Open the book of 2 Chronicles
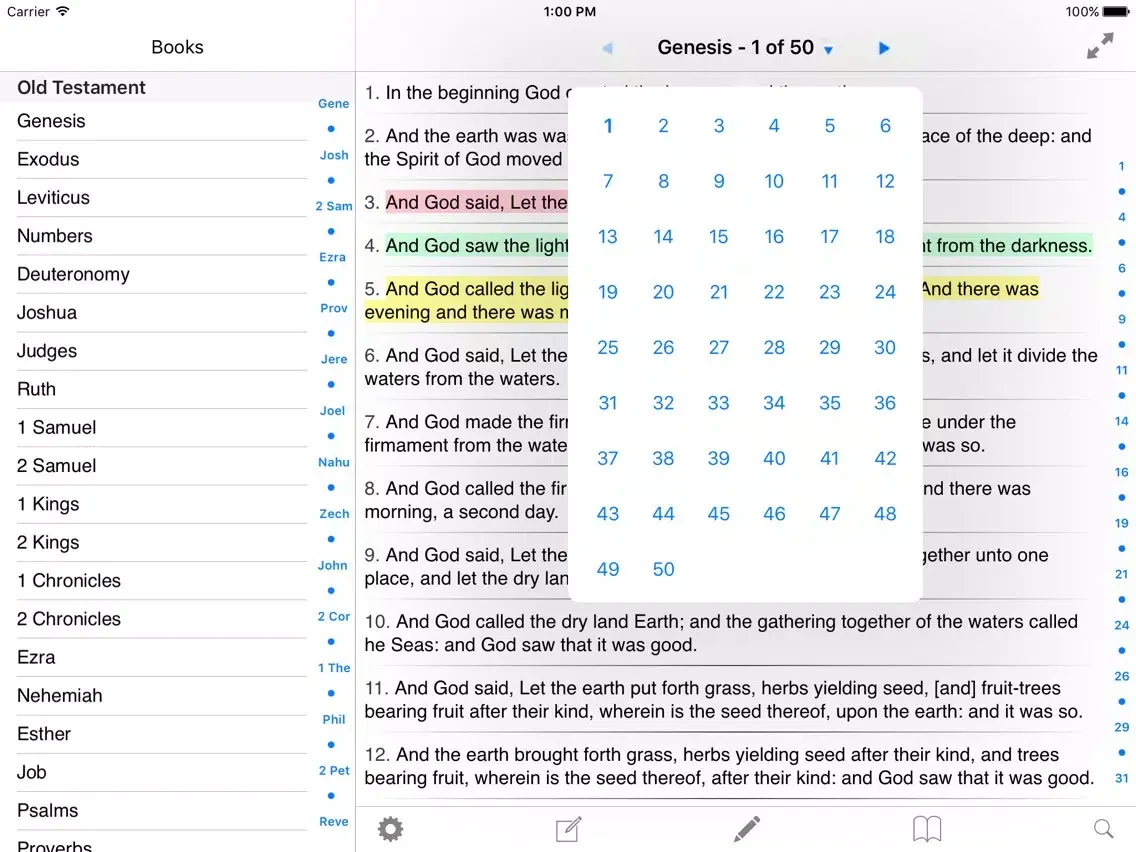This screenshot has width=1136, height=852. 162,619
